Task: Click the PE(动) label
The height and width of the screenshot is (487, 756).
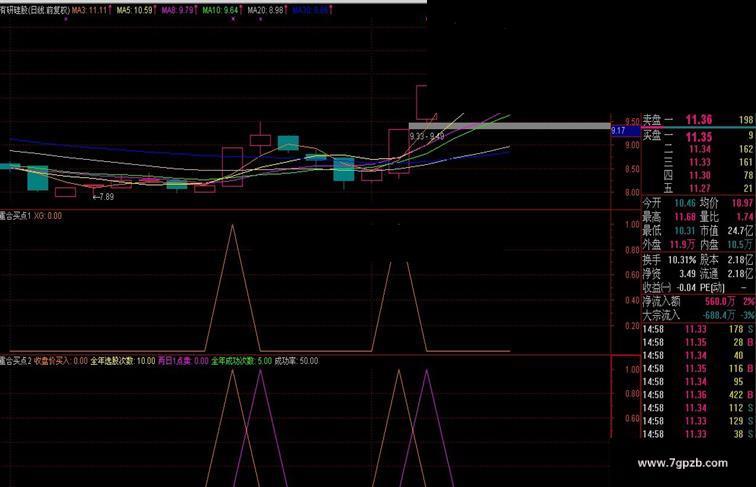Action: [712, 288]
